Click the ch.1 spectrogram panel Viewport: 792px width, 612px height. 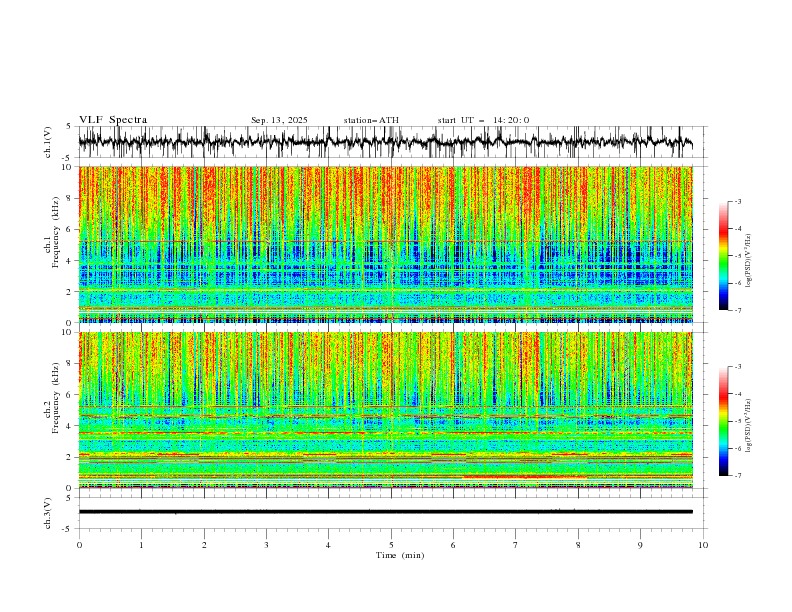[386, 244]
